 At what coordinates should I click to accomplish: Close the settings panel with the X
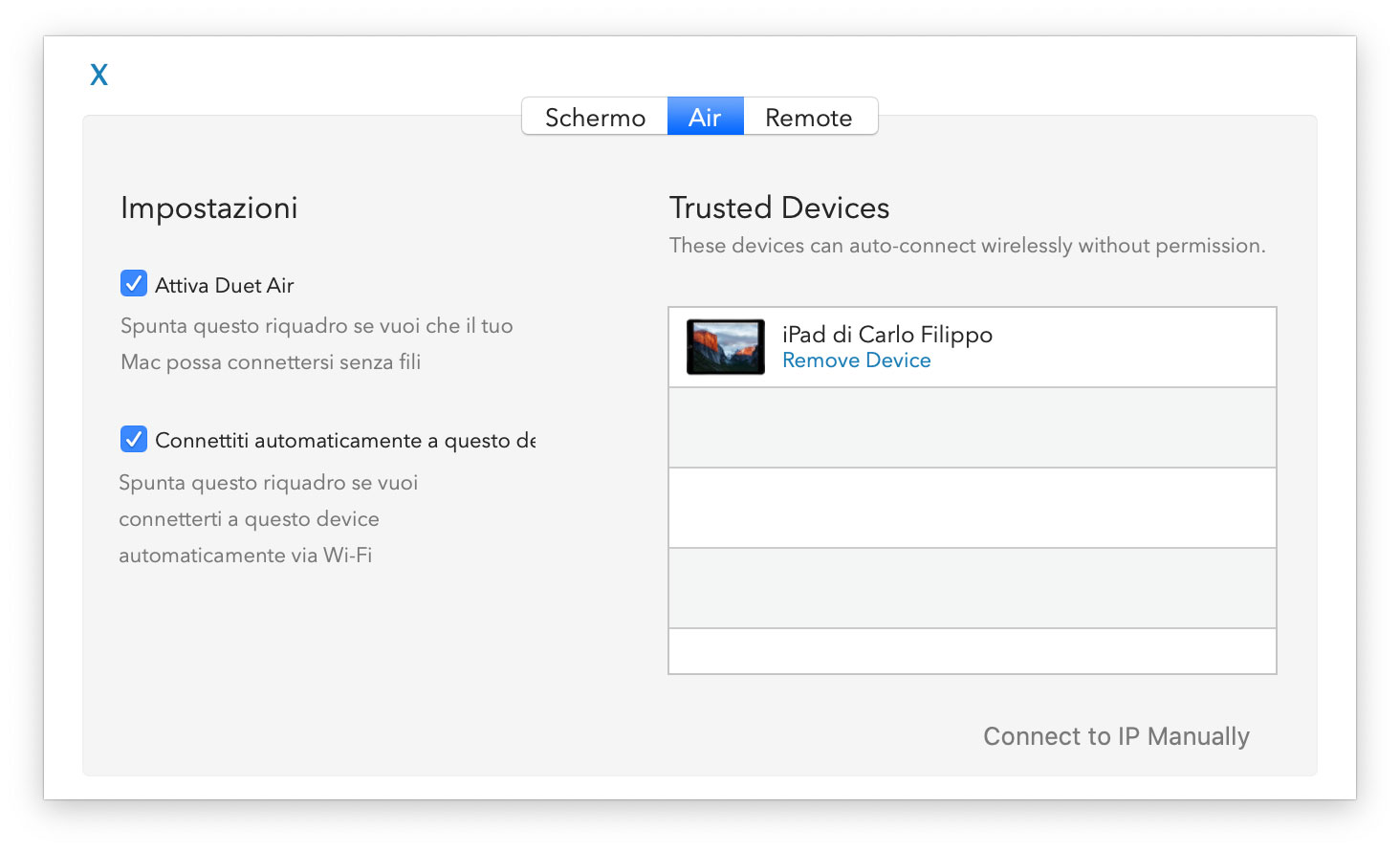pos(98,75)
